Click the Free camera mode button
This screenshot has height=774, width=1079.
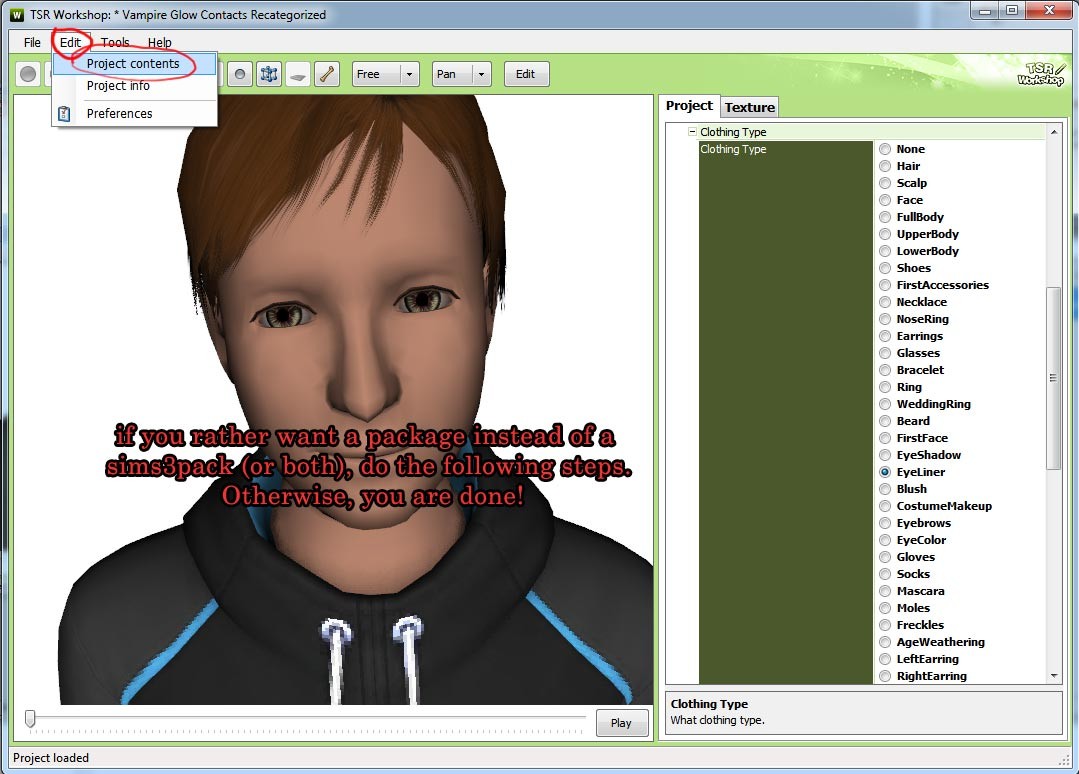coord(376,74)
